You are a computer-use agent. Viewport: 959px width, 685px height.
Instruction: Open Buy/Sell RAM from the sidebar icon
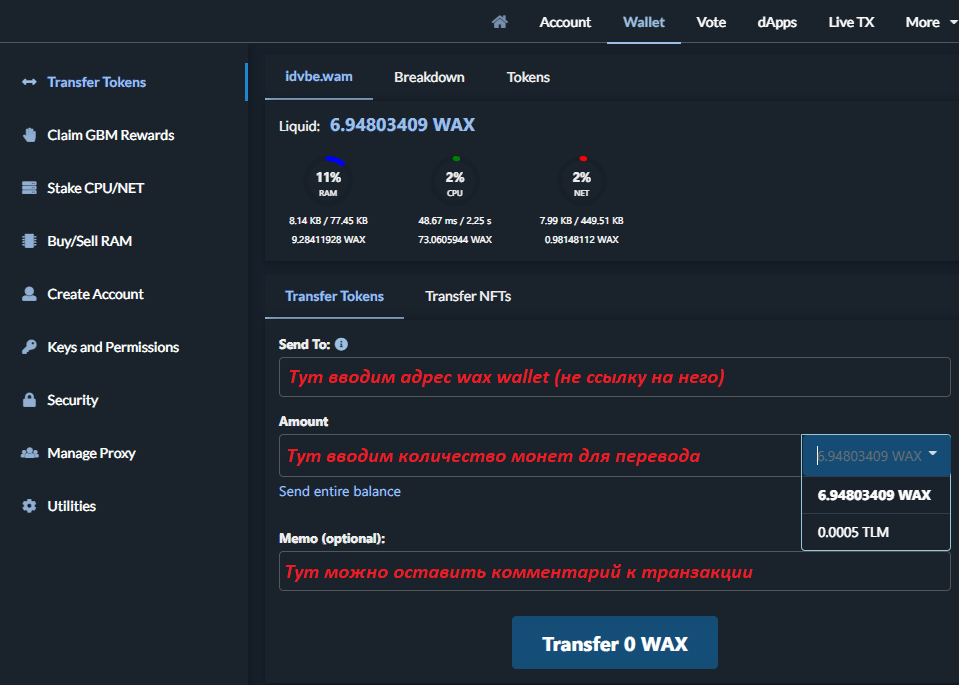30,240
